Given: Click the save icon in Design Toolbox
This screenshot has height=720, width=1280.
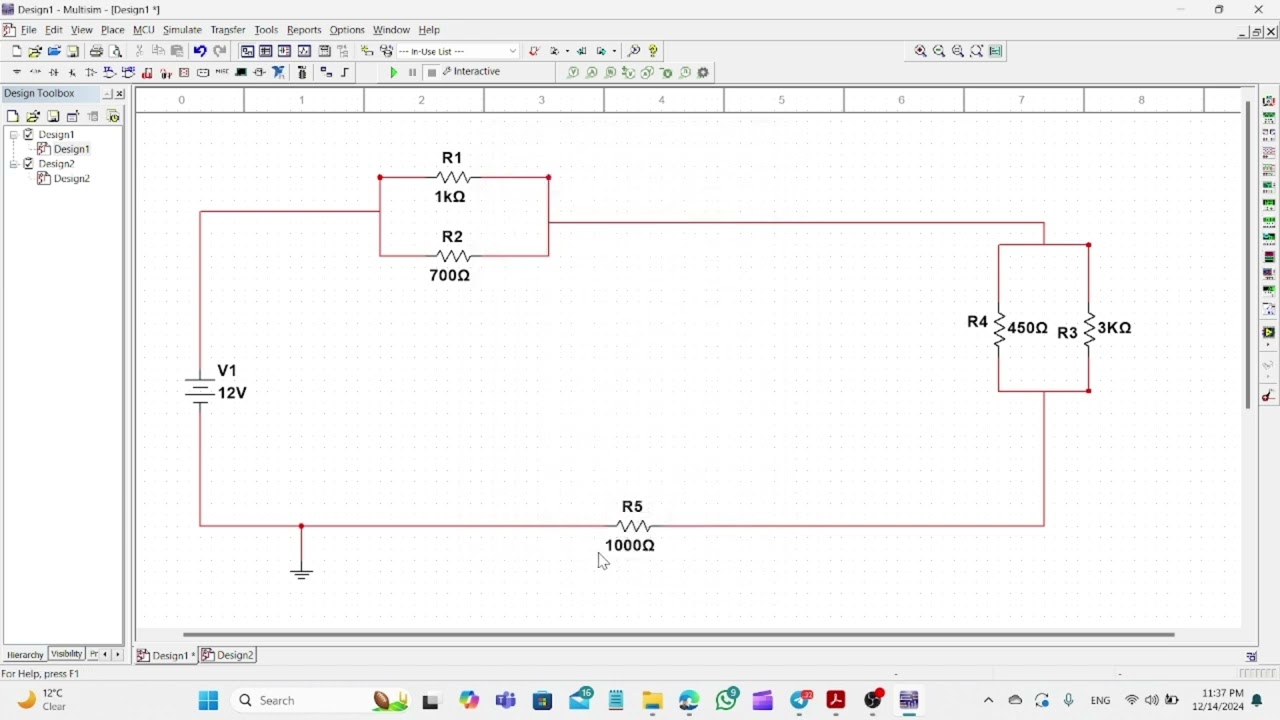Looking at the screenshot, I should pos(53,117).
